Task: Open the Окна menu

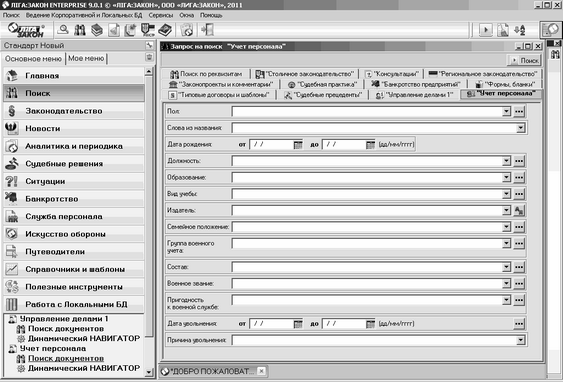Action: click(187, 15)
